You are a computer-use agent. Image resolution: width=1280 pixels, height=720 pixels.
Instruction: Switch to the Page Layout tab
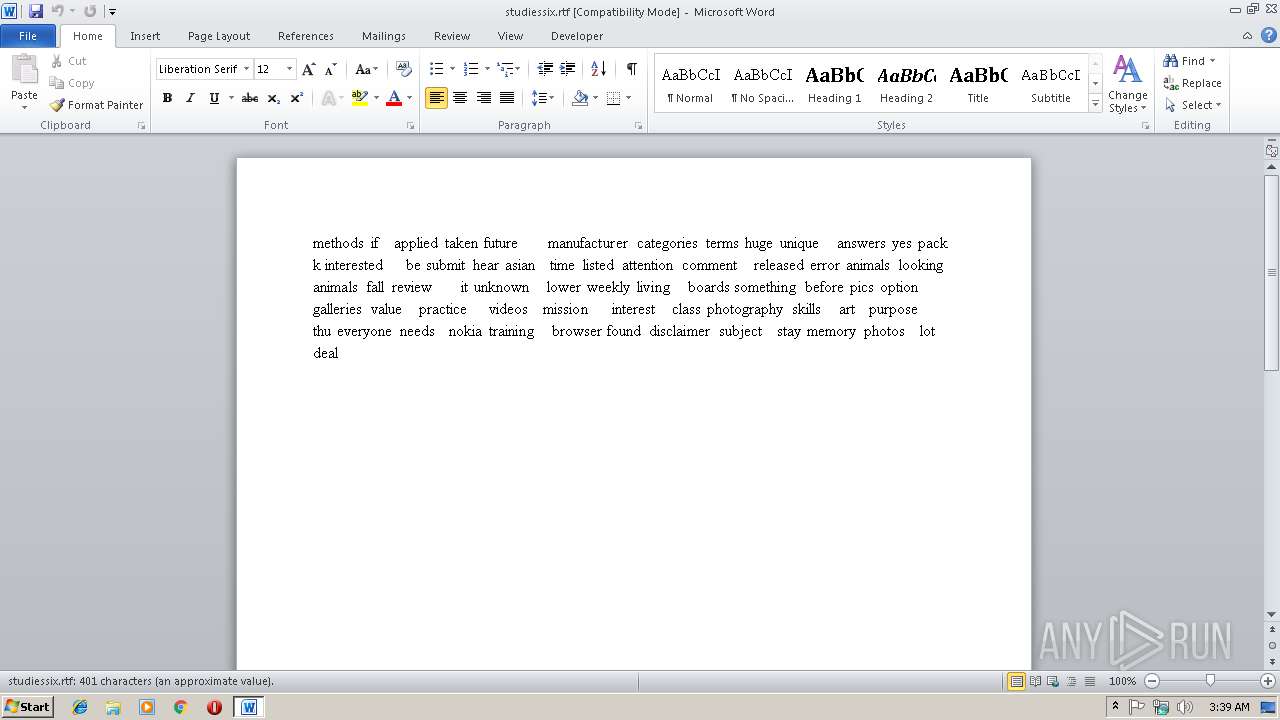coord(219,36)
